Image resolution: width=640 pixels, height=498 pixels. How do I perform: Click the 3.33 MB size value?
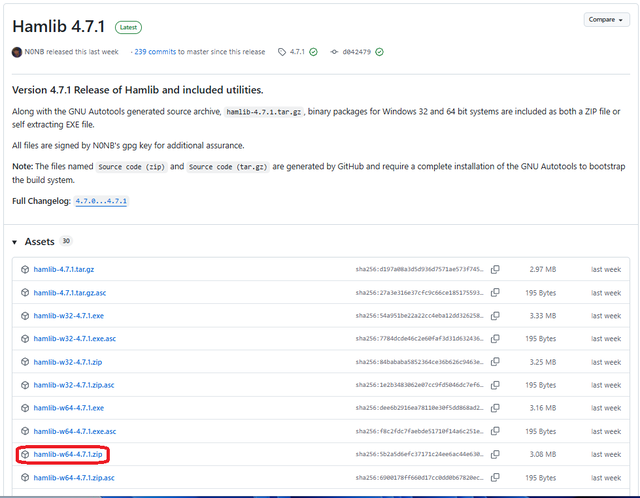[x=542, y=316]
